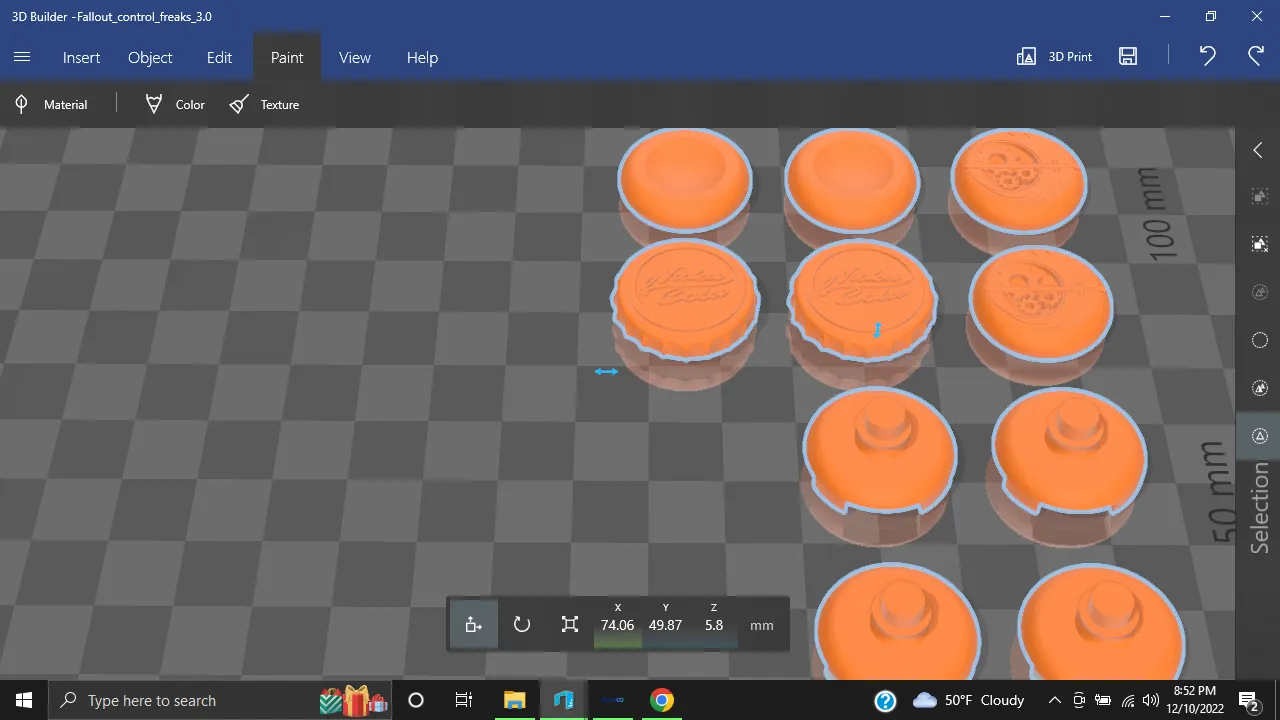Open File Explorer from the taskbar

tap(514, 700)
